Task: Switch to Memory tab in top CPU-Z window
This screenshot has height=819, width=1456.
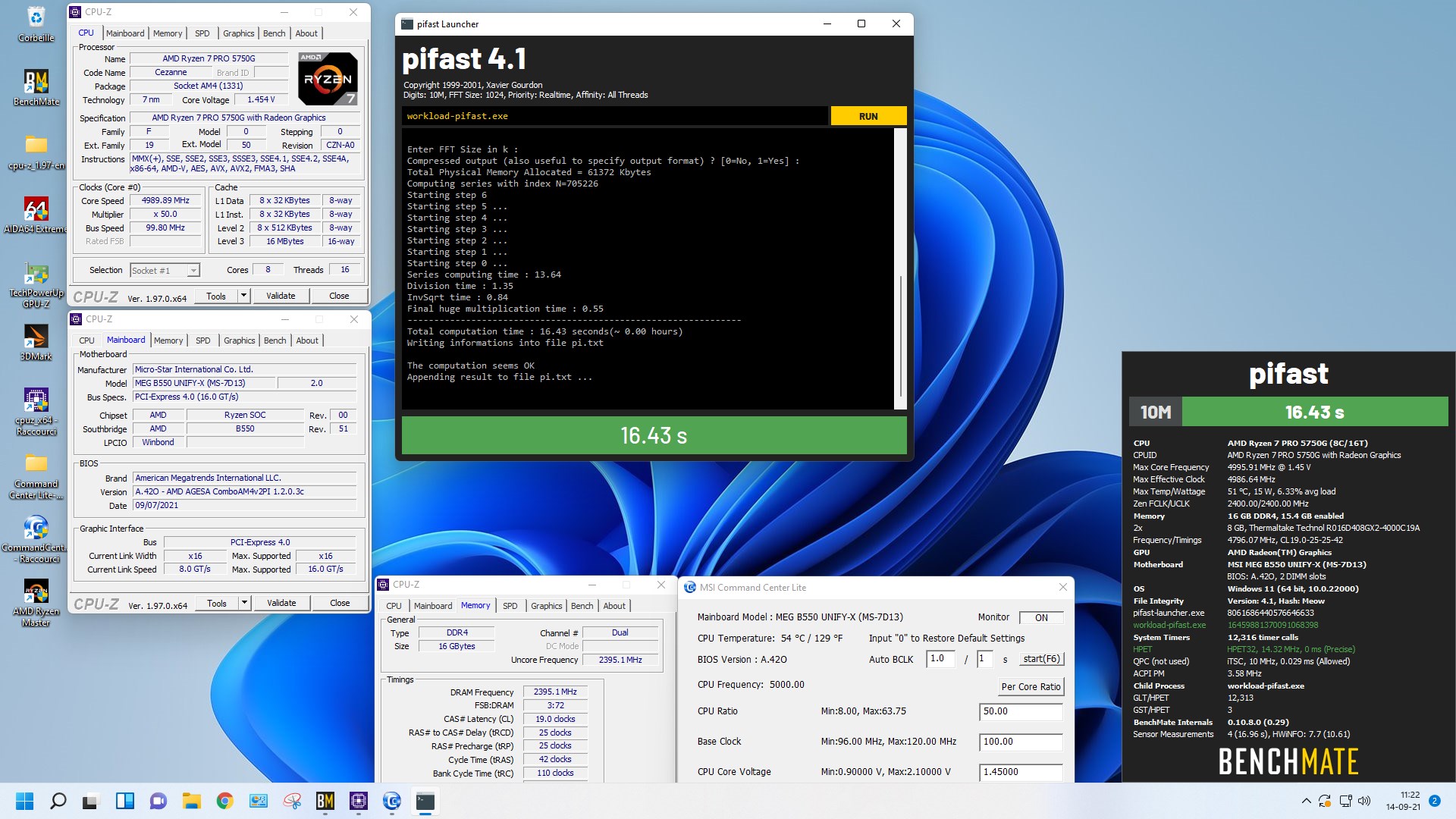Action: pyautogui.click(x=168, y=33)
